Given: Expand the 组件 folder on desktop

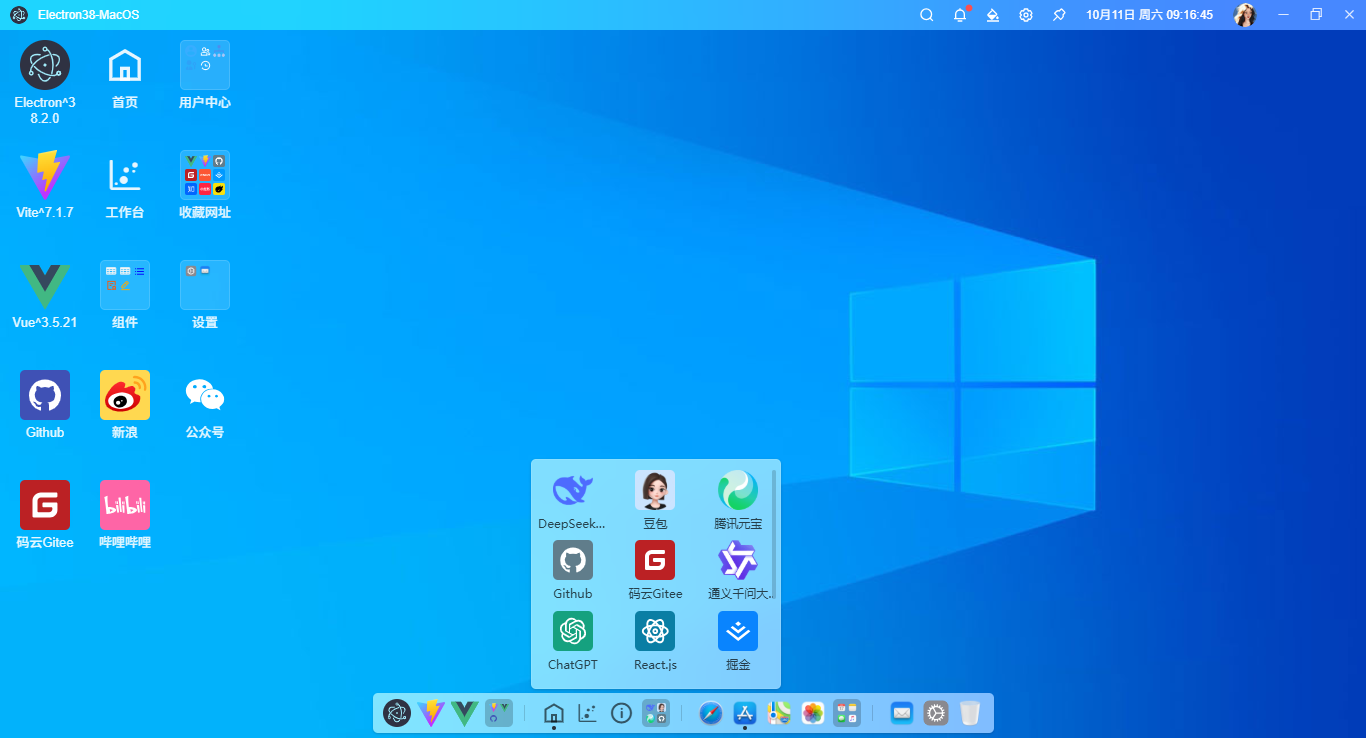Looking at the screenshot, I should pyautogui.click(x=125, y=285).
